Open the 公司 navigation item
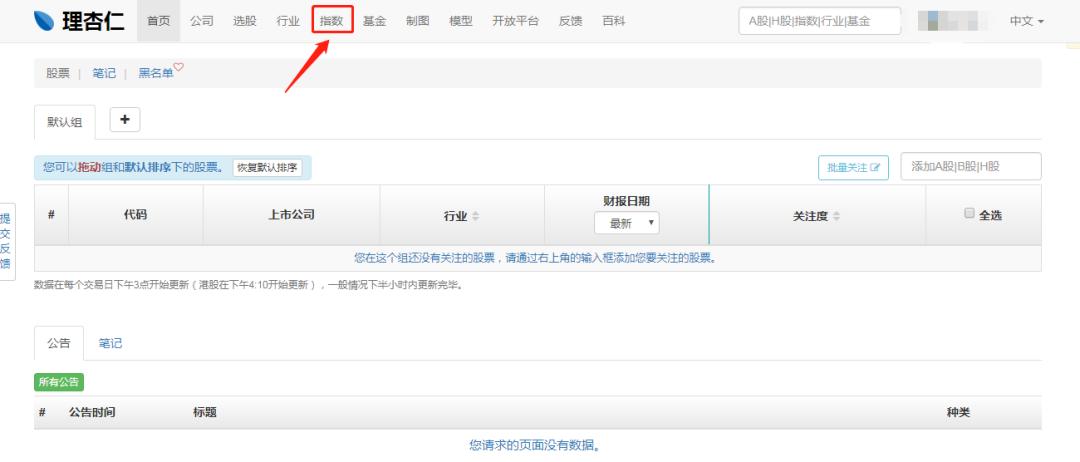Screen dimensions: 1080x462 pyautogui.click(x=202, y=21)
